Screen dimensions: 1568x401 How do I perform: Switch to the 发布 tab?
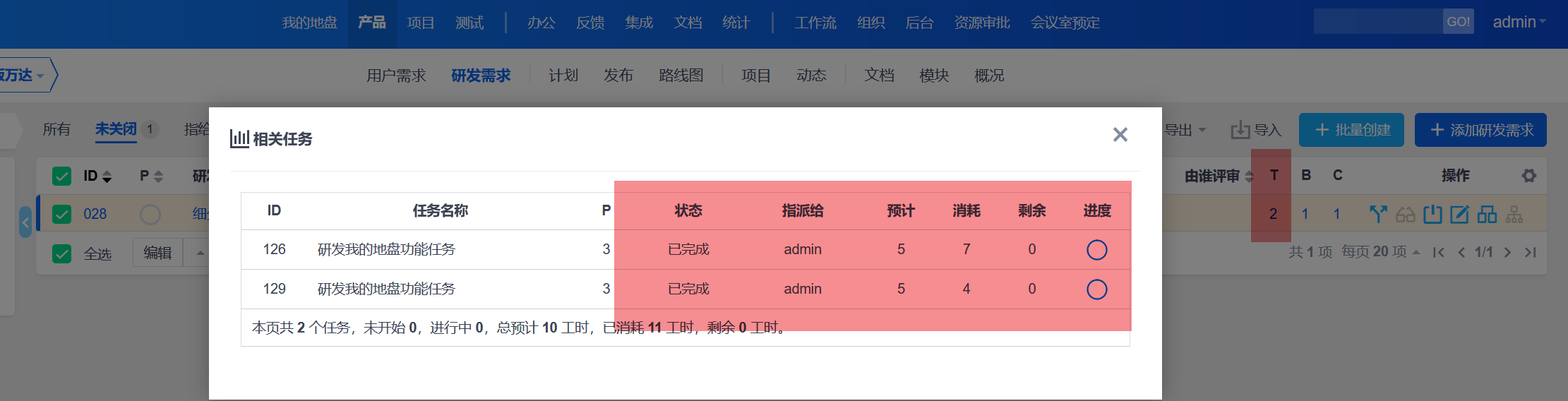point(618,75)
